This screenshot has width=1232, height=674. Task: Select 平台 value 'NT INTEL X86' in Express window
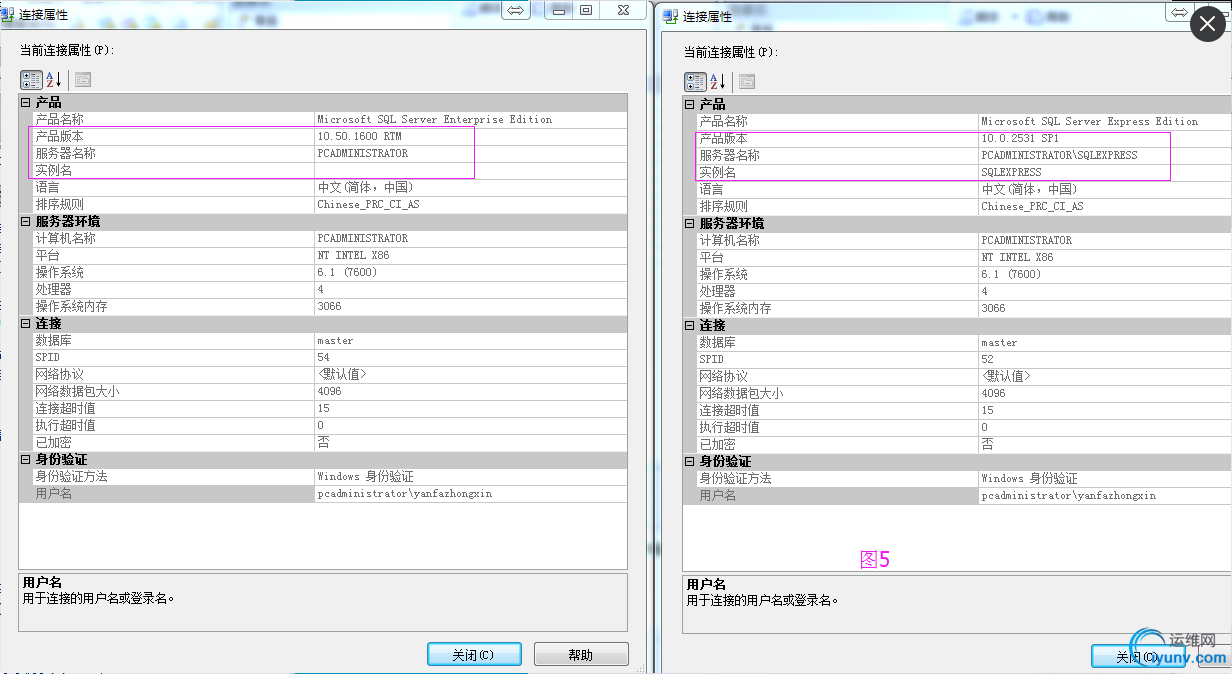pos(1017,257)
